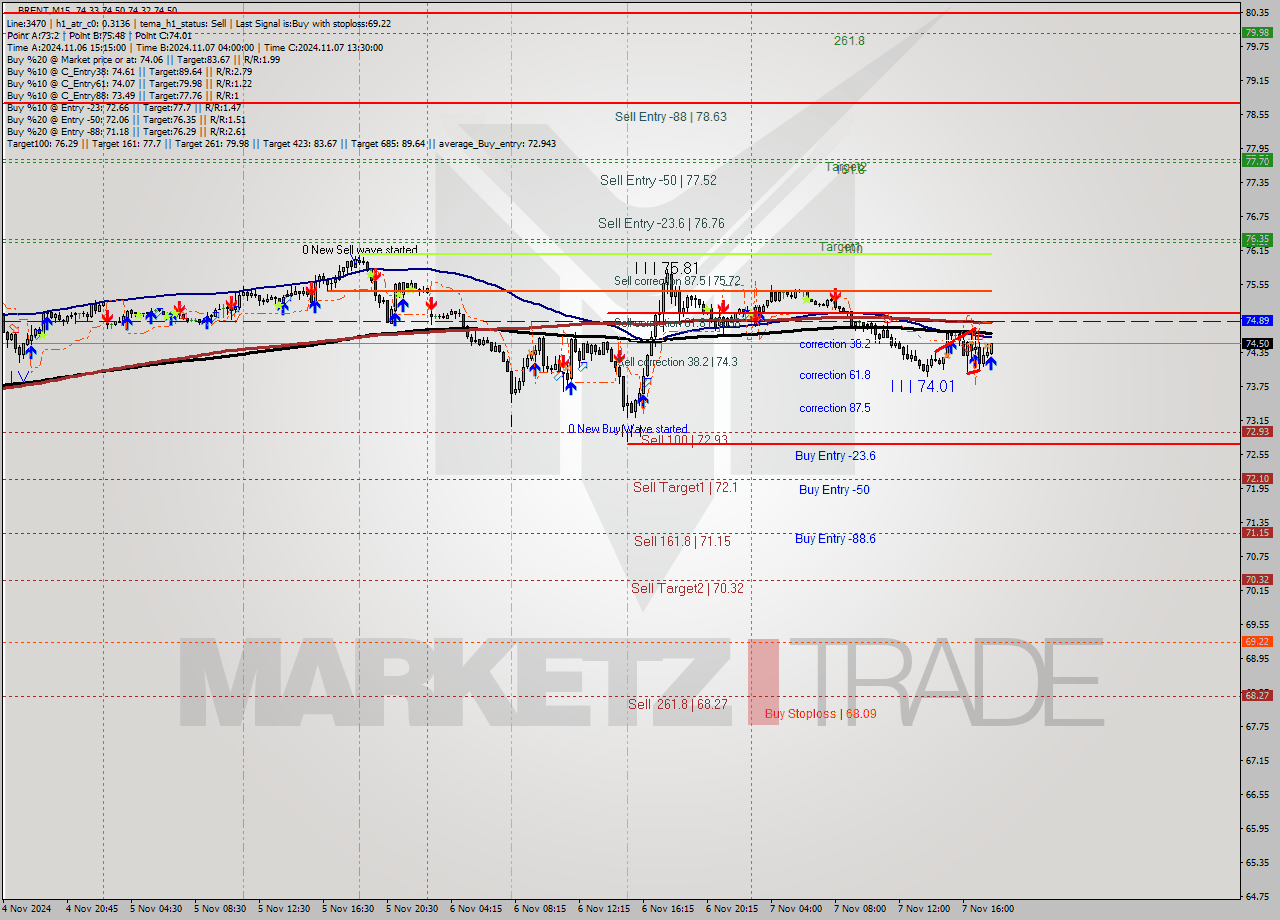The height and width of the screenshot is (920, 1280).
Task: Select the blue 'correction 61.8' label
Action: (835, 376)
